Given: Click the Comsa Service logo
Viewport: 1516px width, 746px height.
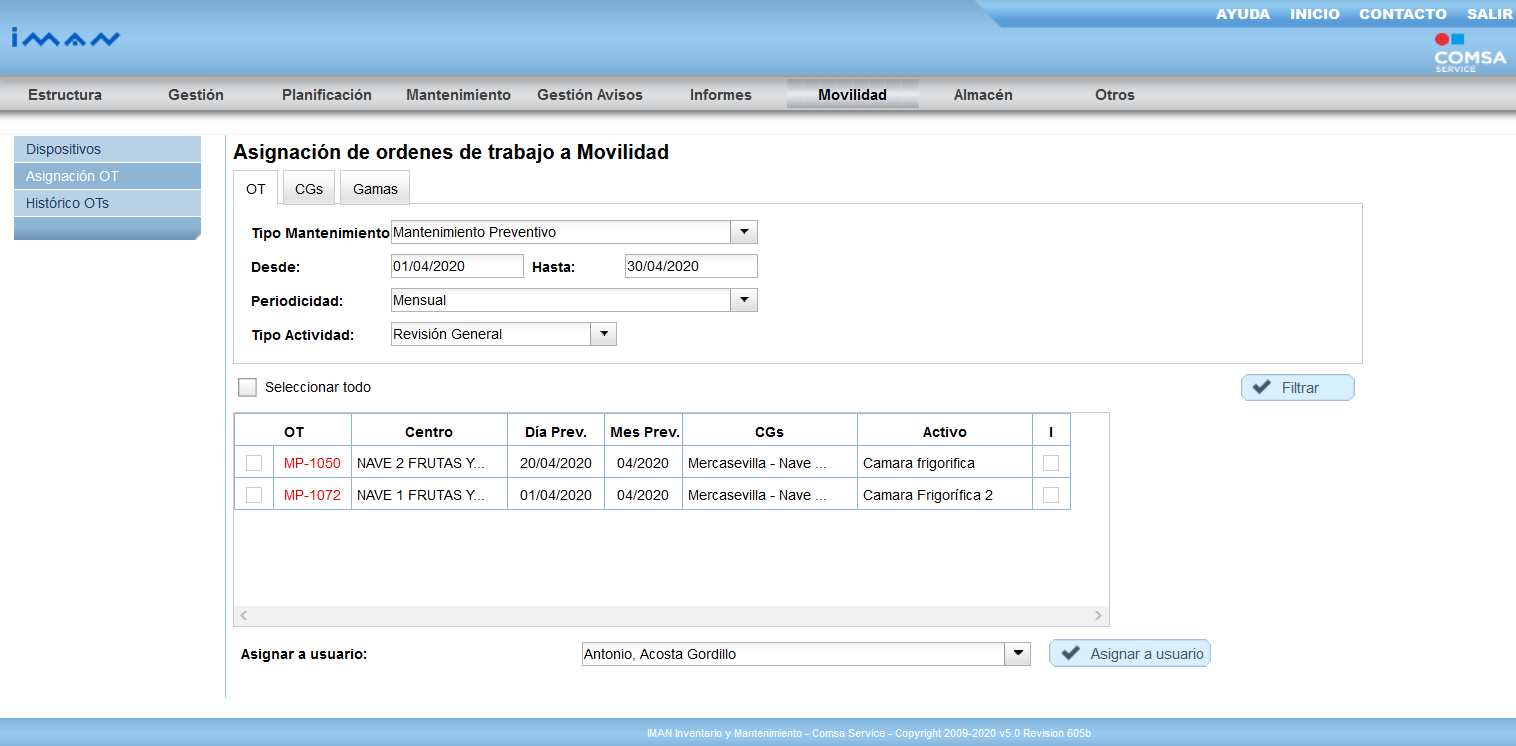Looking at the screenshot, I should point(1469,53).
